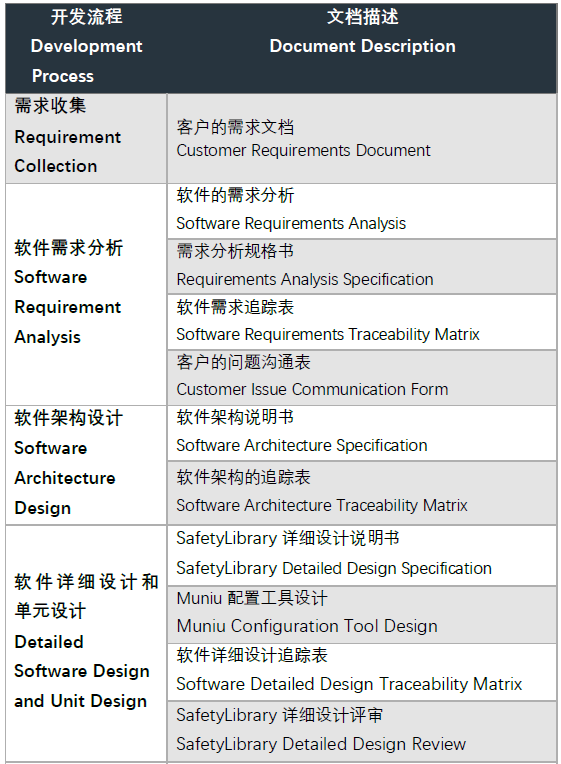Click the SafetyLibrary Detailed Design Review cell

[x=362, y=731]
